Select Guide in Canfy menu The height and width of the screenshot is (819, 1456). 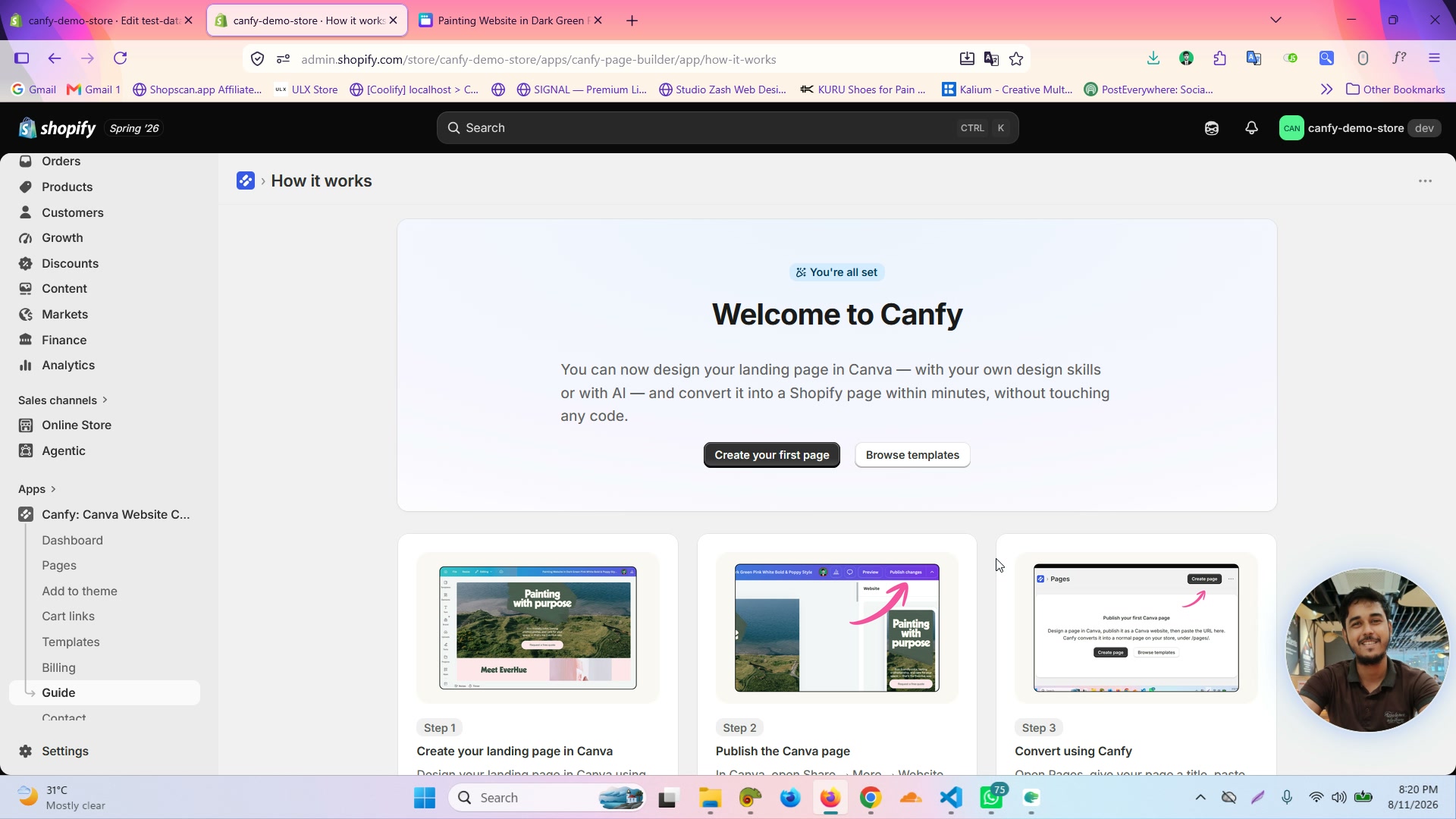click(x=105, y=693)
